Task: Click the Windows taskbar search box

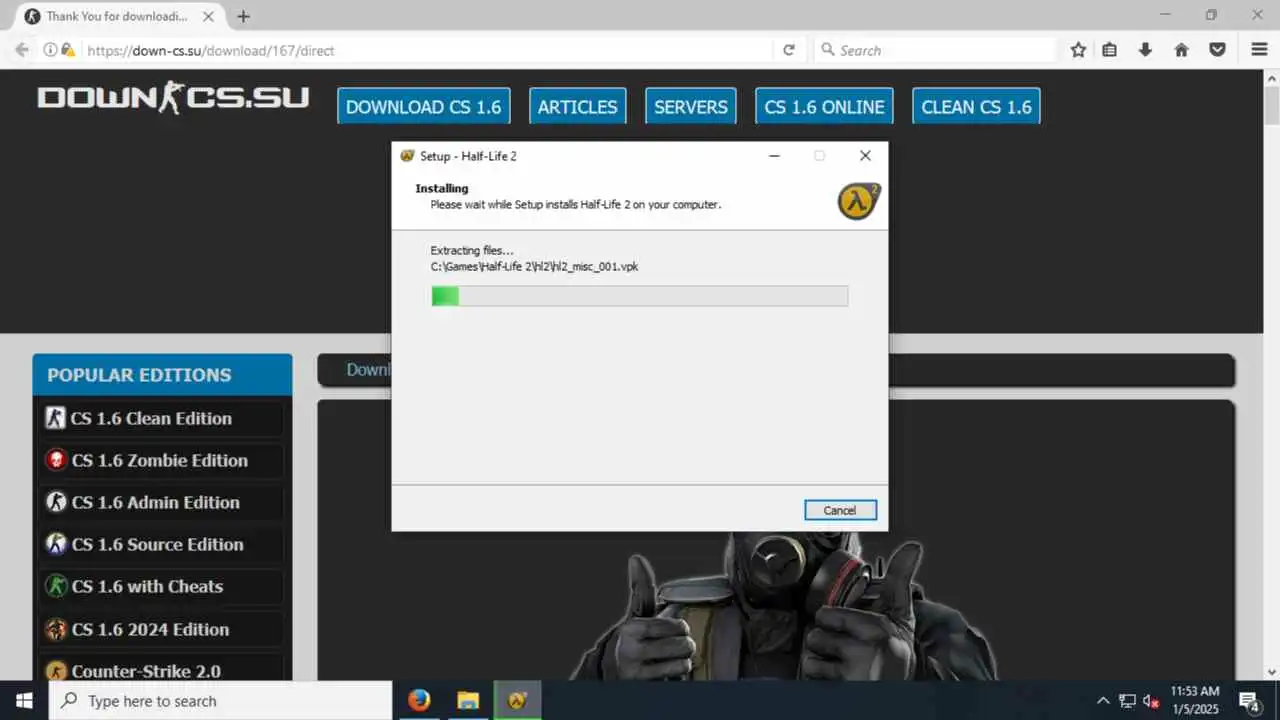Action: 220,700
